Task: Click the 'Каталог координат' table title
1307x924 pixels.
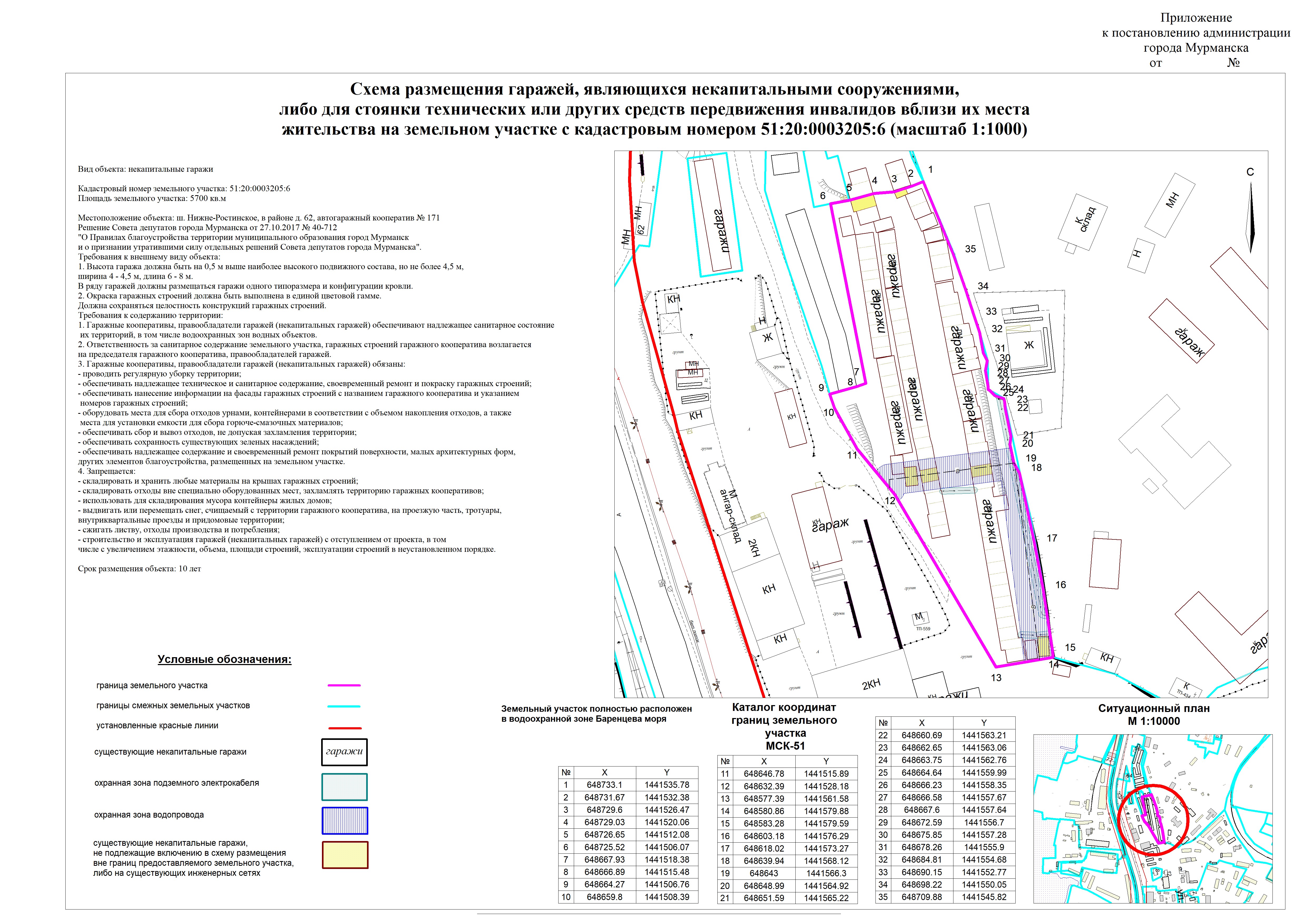Action: [784, 708]
